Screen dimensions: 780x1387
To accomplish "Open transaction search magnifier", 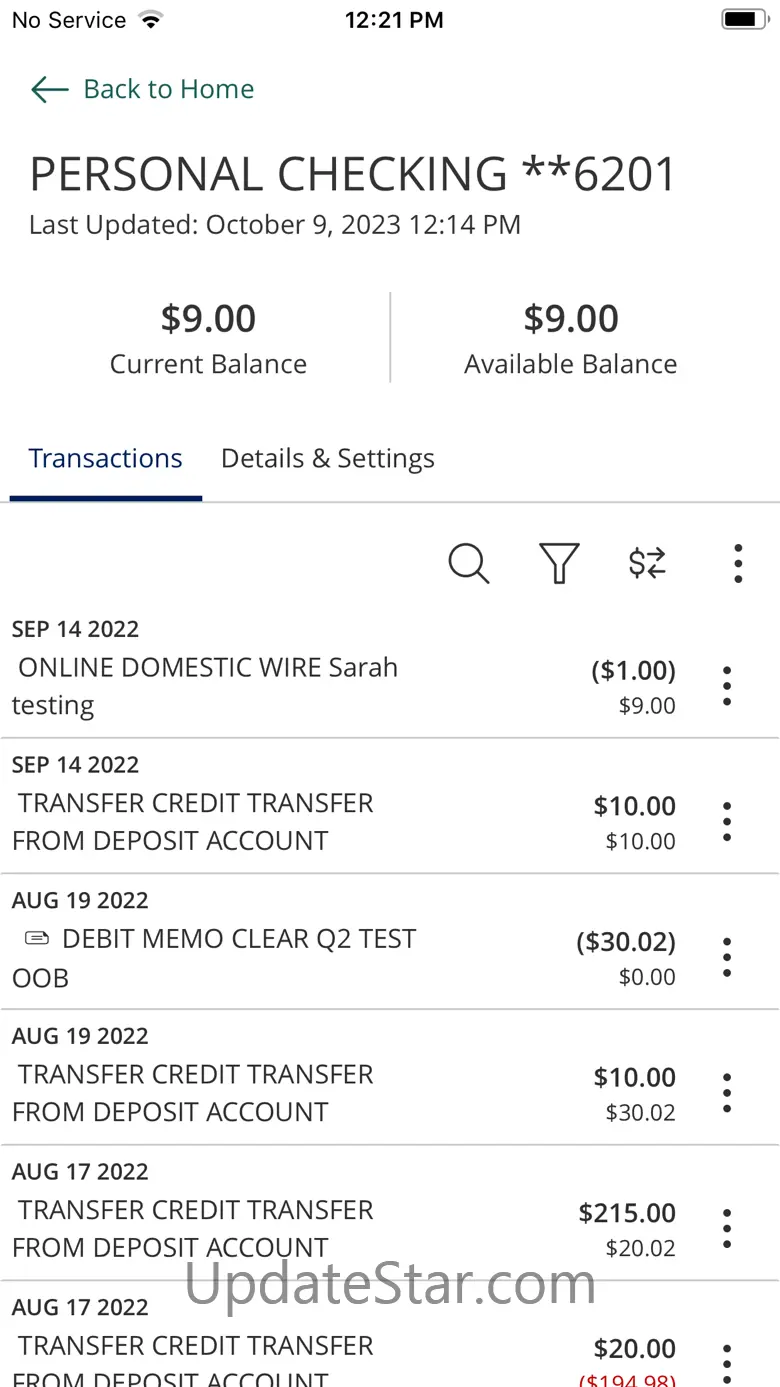I will (468, 564).
